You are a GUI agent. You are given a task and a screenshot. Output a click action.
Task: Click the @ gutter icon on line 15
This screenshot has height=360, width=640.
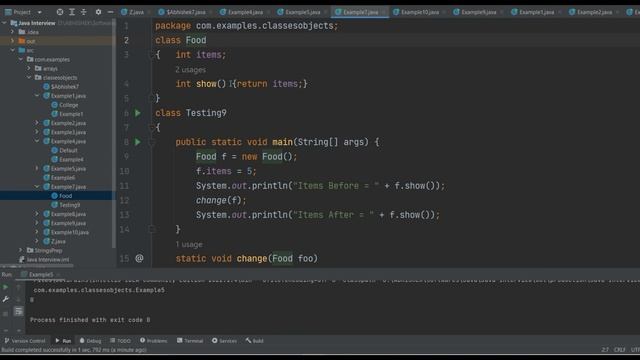[x=139, y=258]
